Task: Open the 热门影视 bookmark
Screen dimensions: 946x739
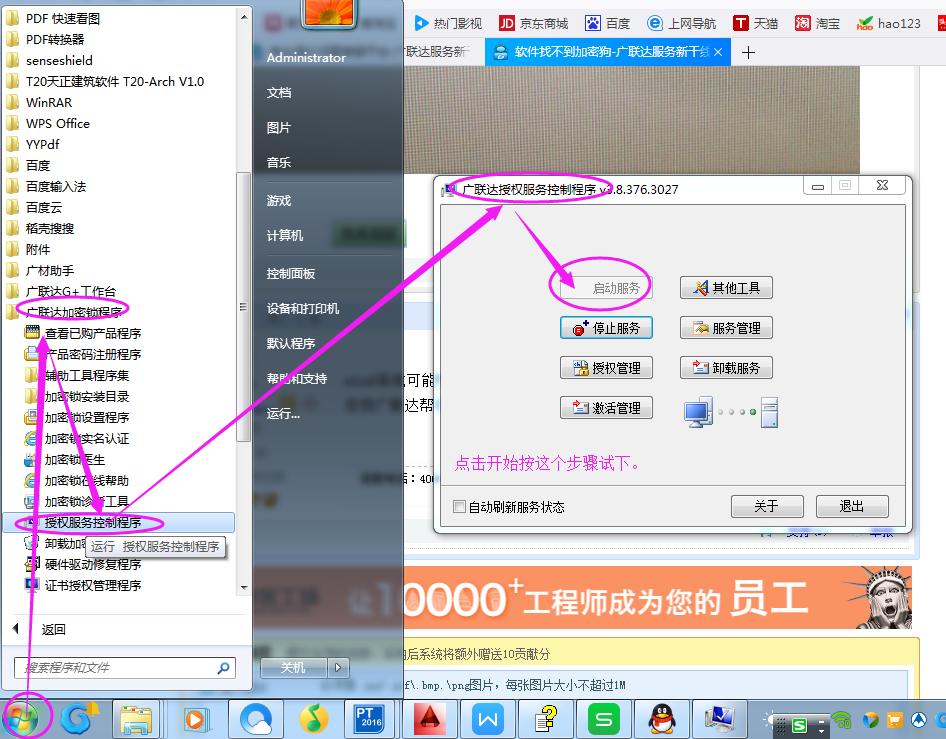Action: click(448, 24)
